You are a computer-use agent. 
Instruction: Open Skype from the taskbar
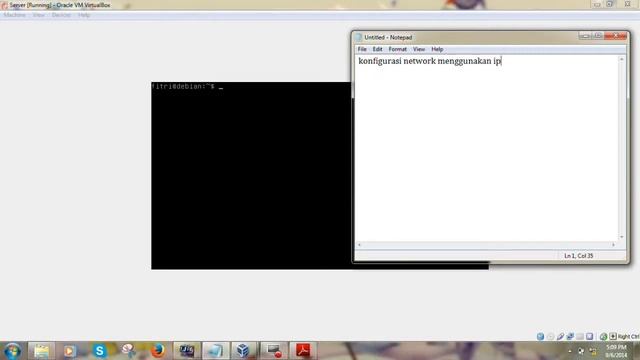[99, 351]
